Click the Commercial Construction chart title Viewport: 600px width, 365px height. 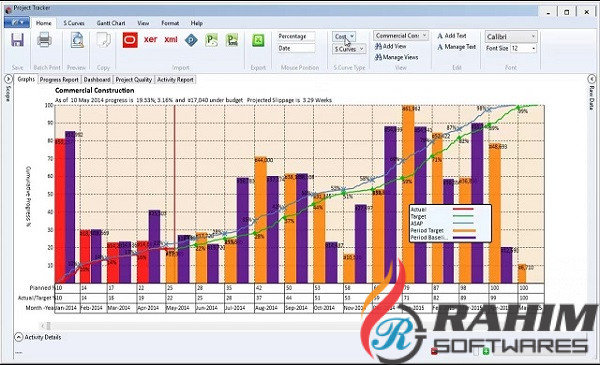pyautogui.click(x=95, y=90)
